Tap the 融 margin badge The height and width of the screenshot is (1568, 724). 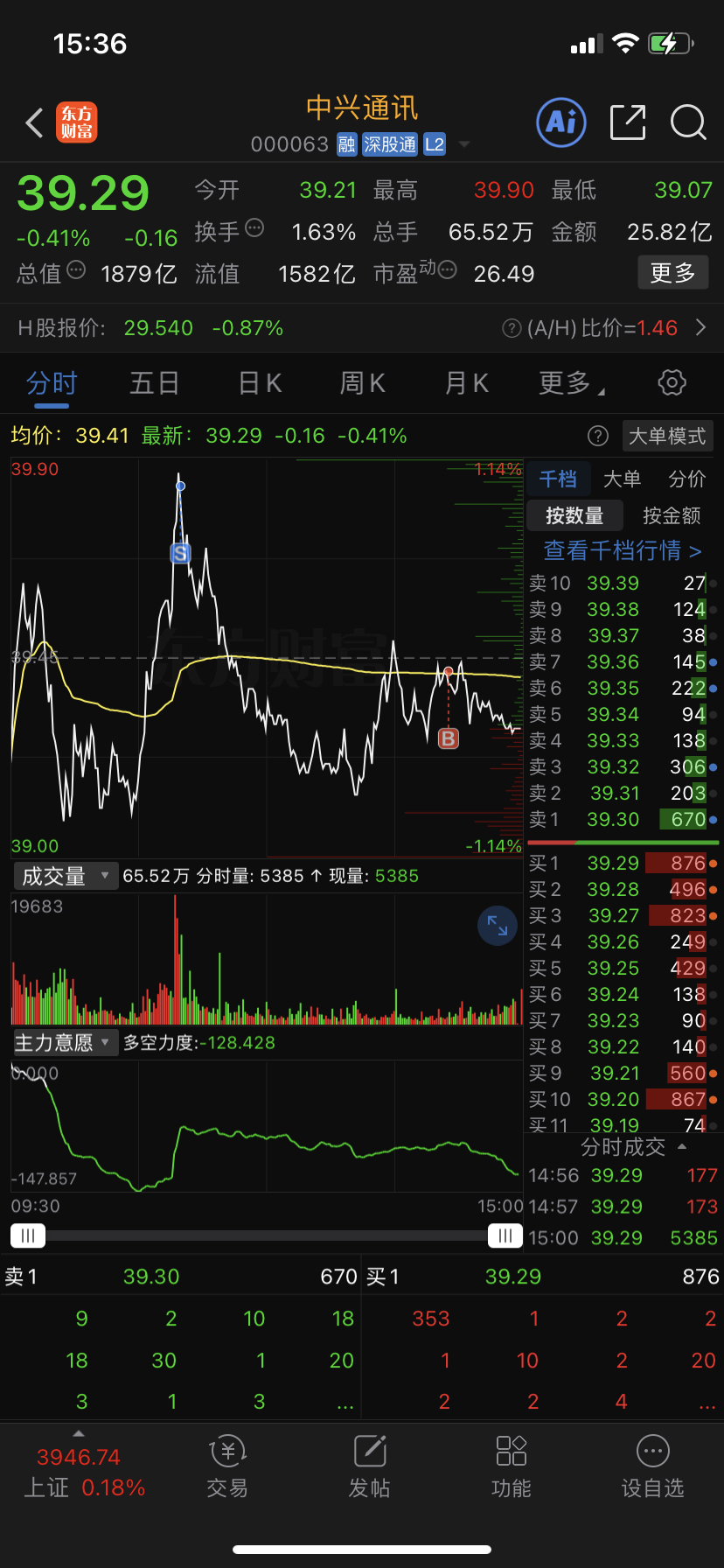tap(347, 144)
